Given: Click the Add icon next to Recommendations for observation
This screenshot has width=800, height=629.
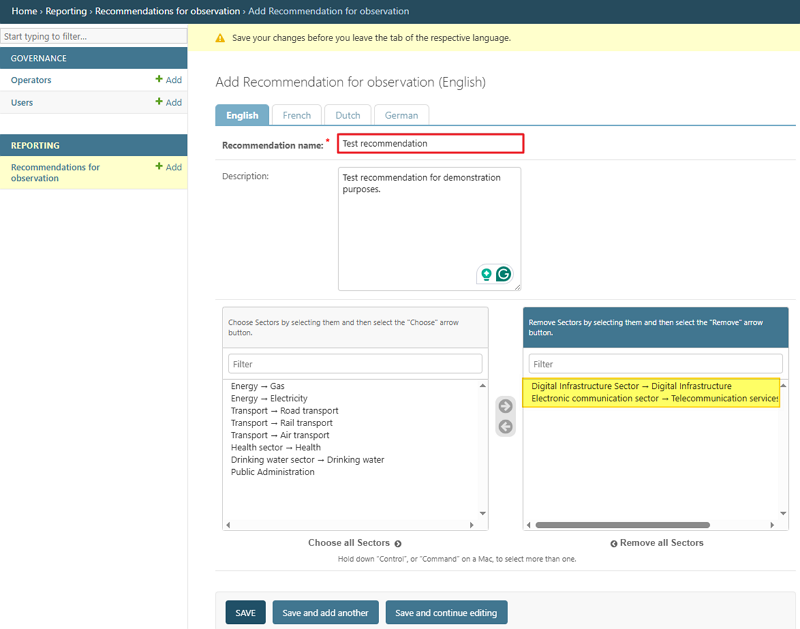Looking at the screenshot, I should tap(168, 167).
